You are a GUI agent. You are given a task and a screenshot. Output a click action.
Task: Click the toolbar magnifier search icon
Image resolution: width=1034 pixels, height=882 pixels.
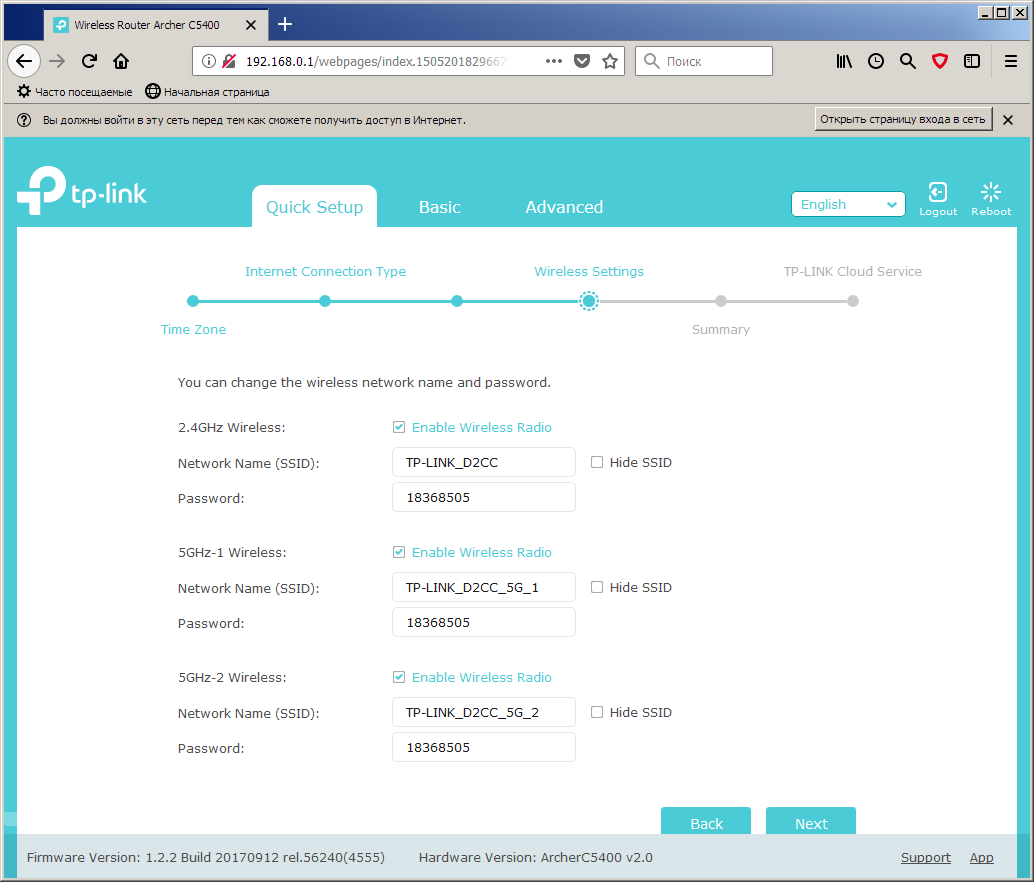coord(908,61)
